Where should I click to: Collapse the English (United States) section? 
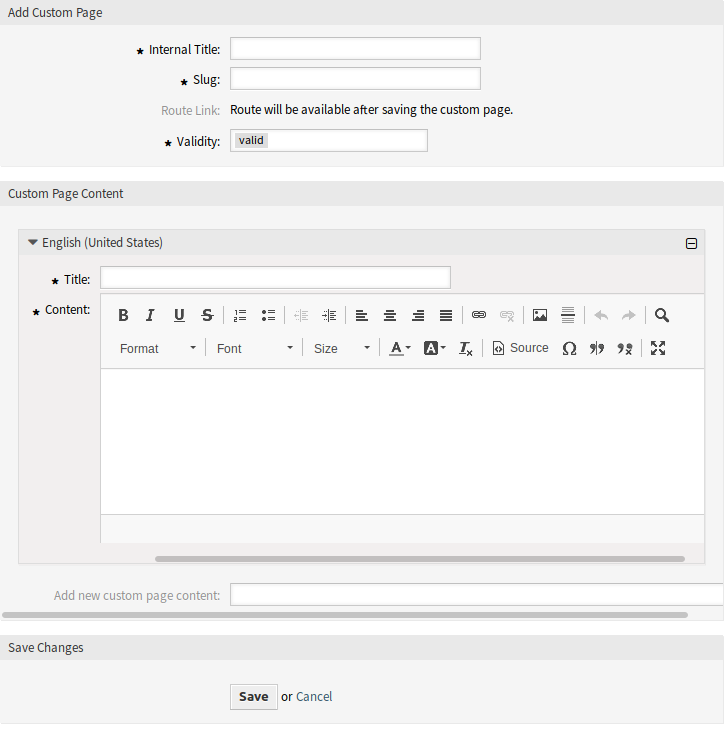(x=32, y=242)
